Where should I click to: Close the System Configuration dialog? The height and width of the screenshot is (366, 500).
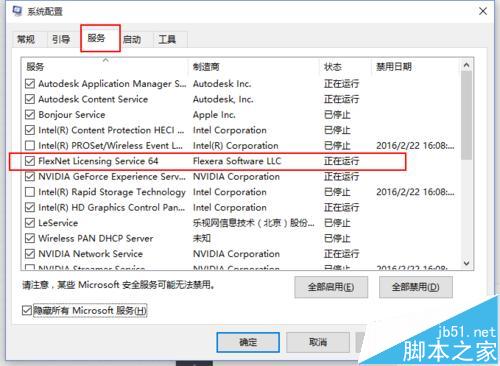click(483, 11)
